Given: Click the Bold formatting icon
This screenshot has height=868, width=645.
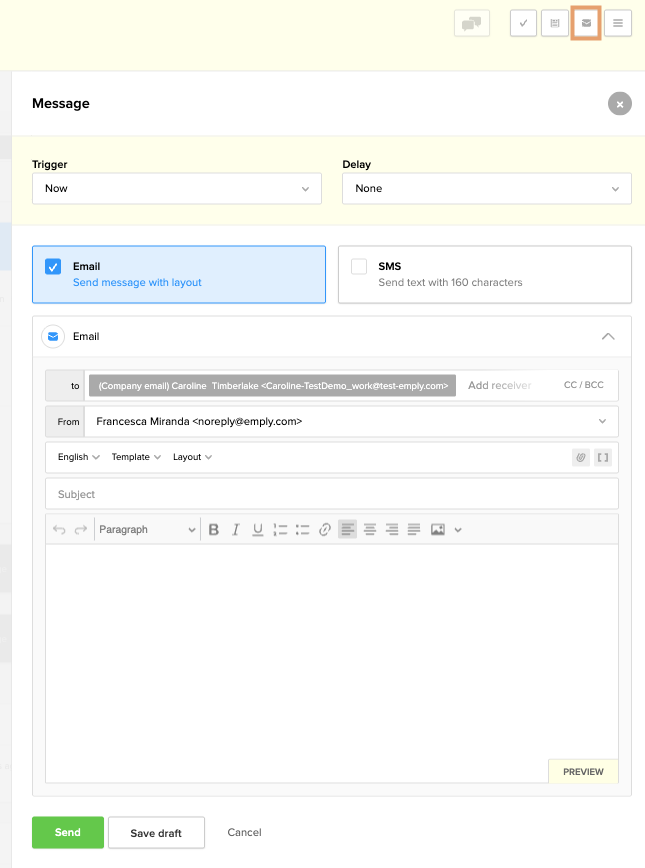Looking at the screenshot, I should (214, 530).
